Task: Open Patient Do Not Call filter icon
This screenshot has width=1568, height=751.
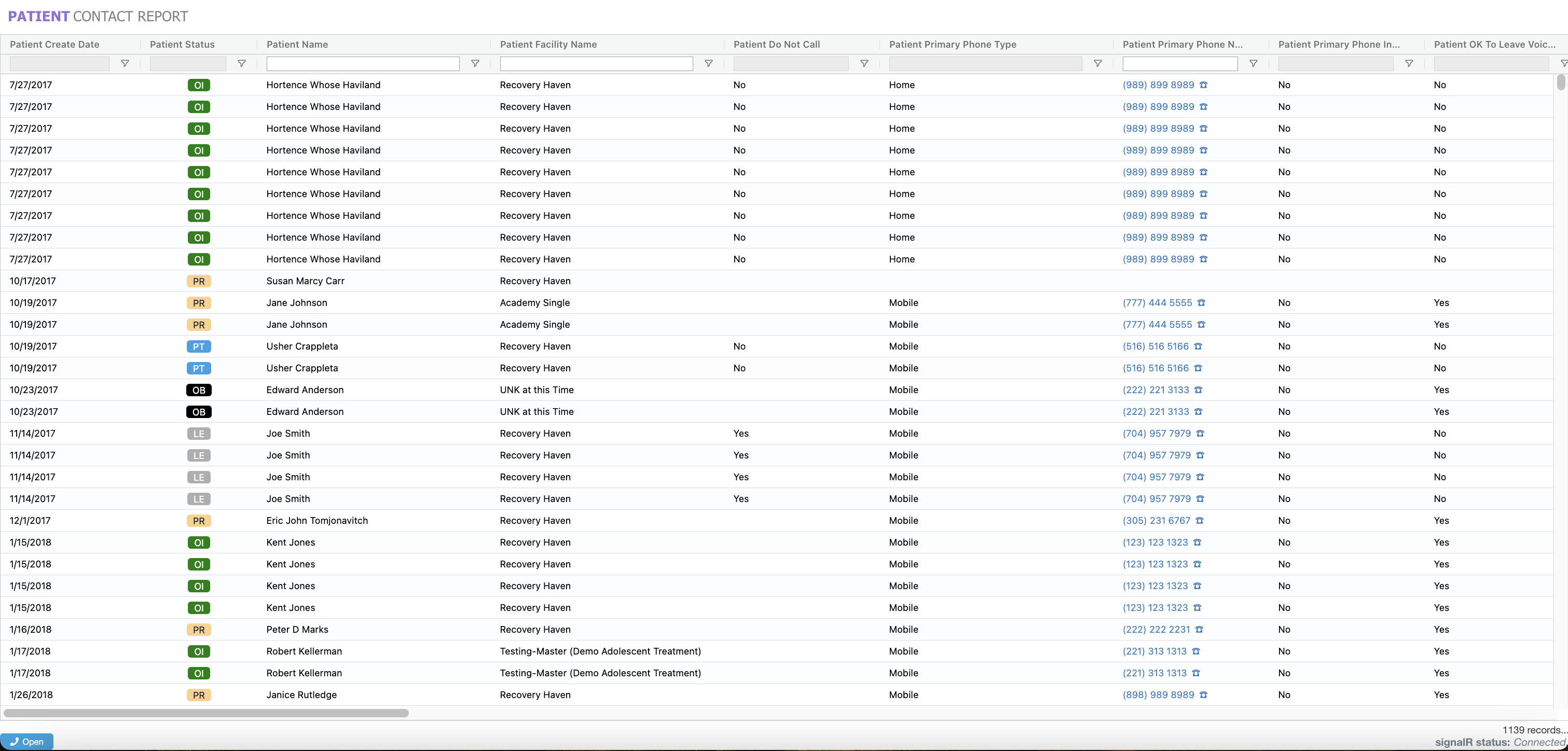Action: [x=864, y=63]
